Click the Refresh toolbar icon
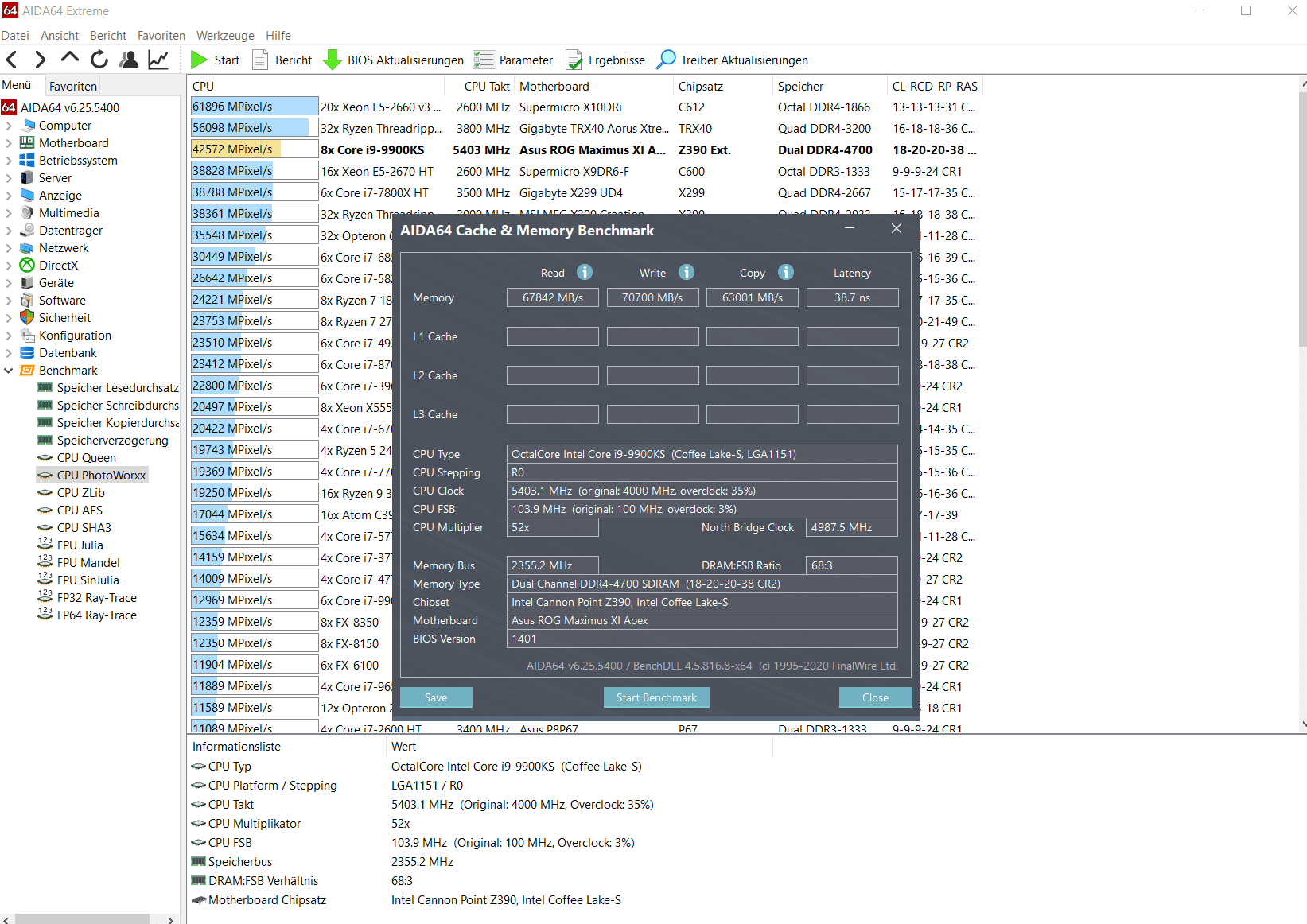This screenshot has height=924, width=1307. tap(99, 60)
